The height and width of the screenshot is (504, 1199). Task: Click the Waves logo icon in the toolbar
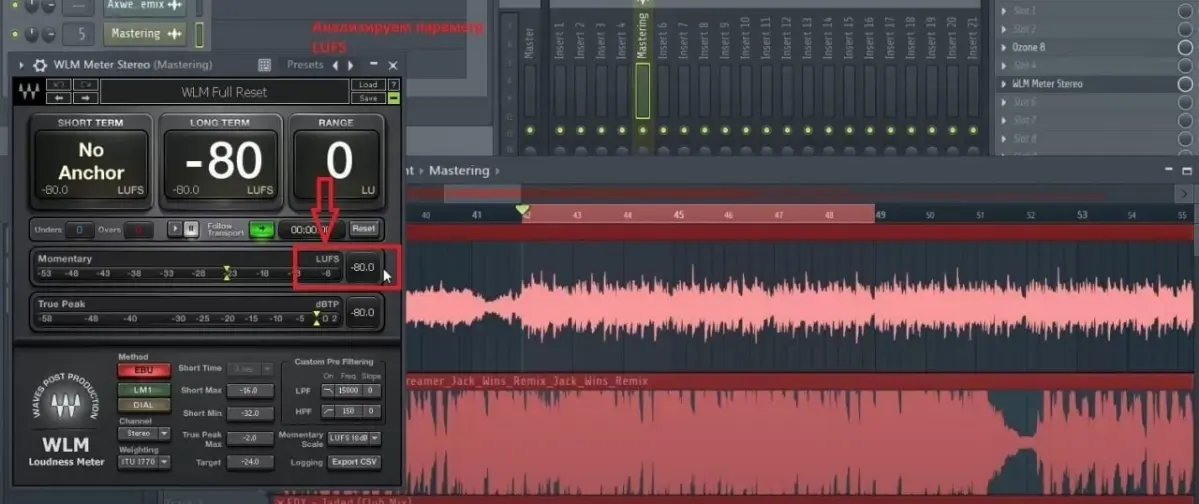point(29,92)
